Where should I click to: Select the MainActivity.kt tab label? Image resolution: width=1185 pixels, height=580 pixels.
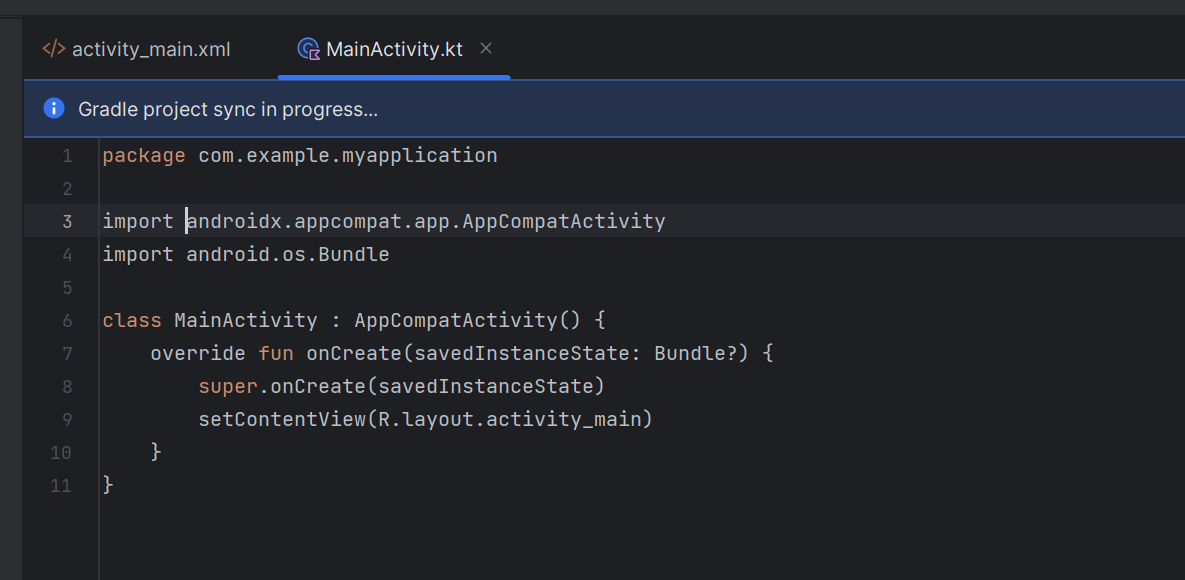[394, 49]
